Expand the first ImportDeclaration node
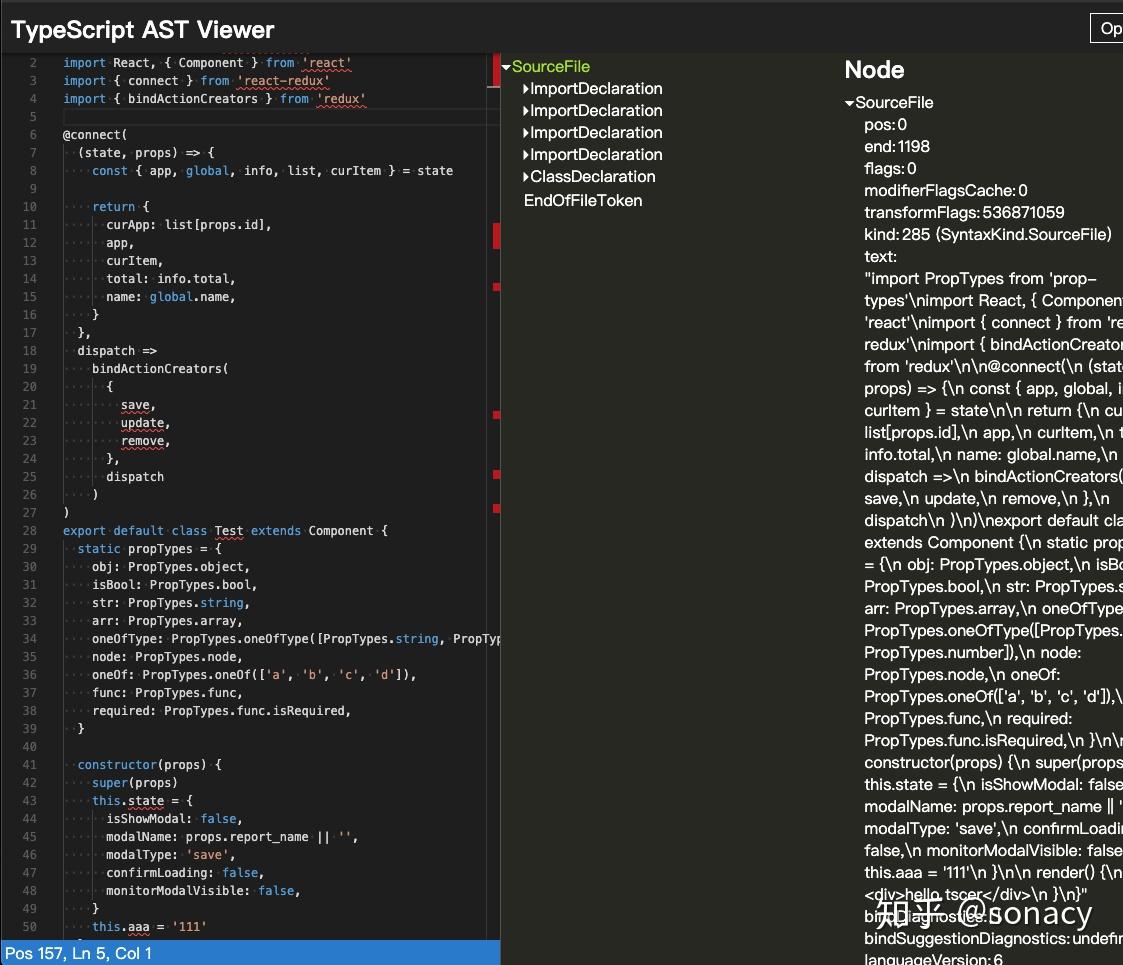 pyautogui.click(x=524, y=89)
